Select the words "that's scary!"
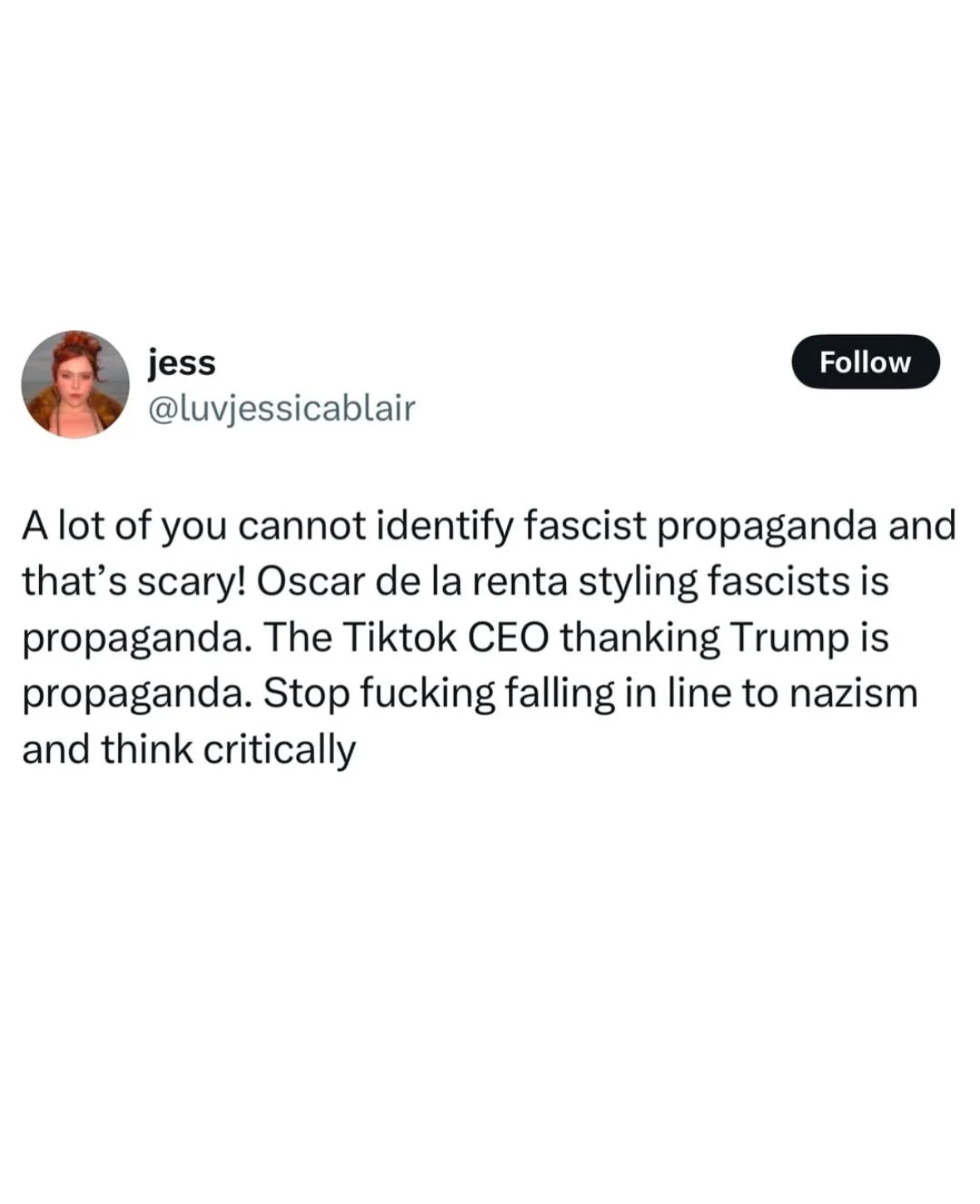 pyautogui.click(x=134, y=581)
